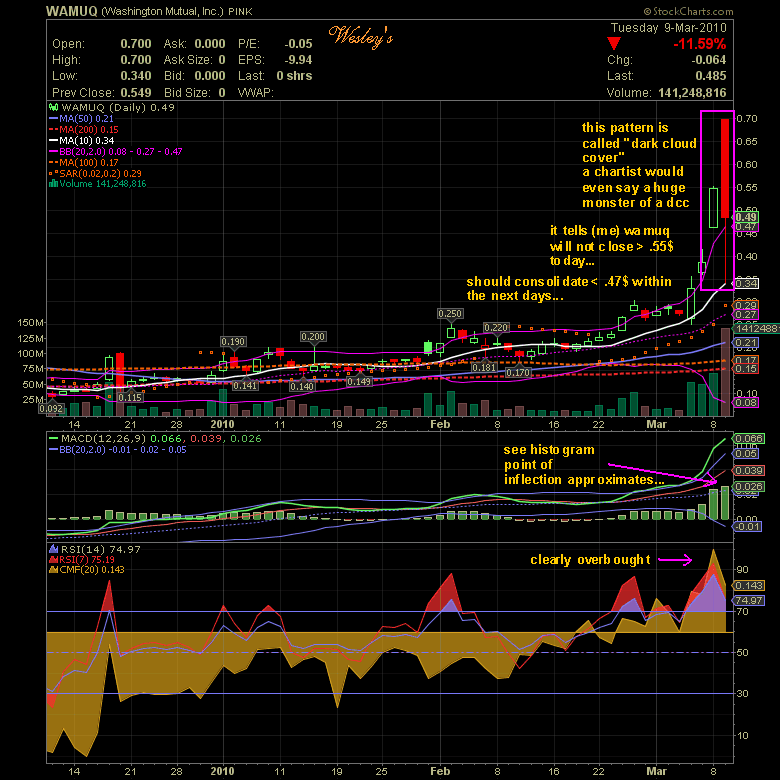
Task: Click the P/E value -0.05
Action: pyautogui.click(x=298, y=44)
